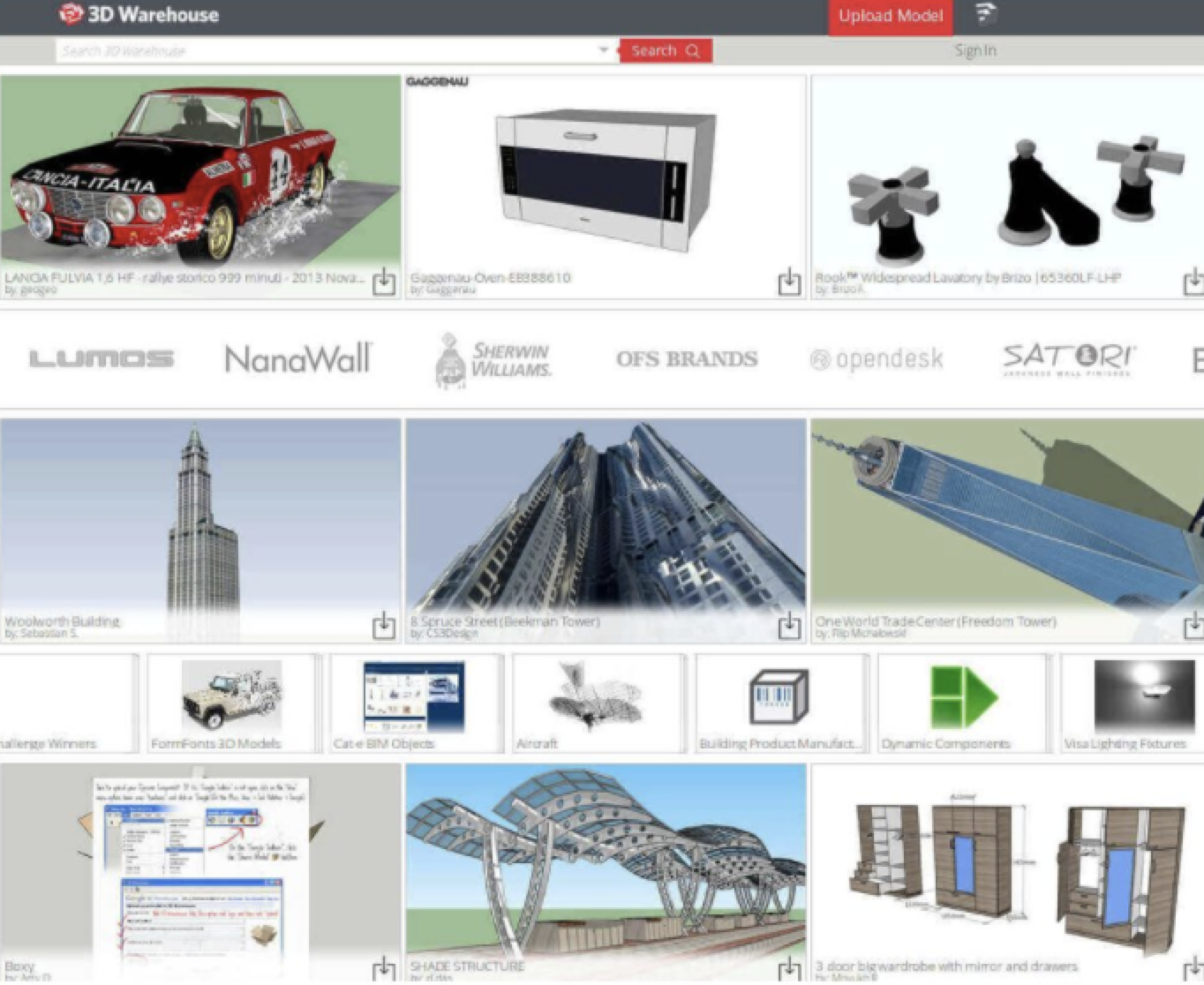Open the Building Product Manufacturers collection
This screenshot has width=1204, height=985.
(780, 703)
